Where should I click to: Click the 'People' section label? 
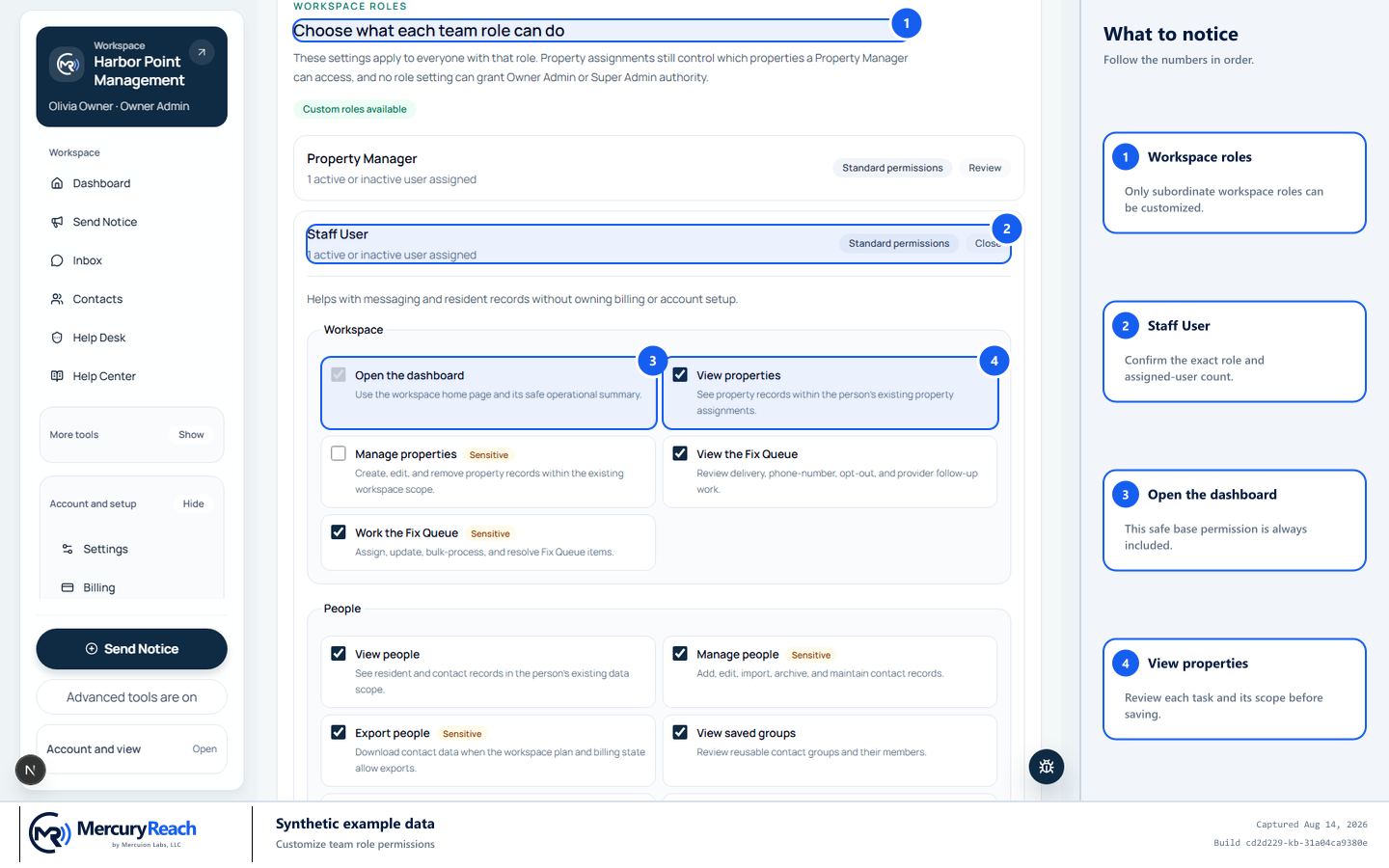click(x=342, y=609)
